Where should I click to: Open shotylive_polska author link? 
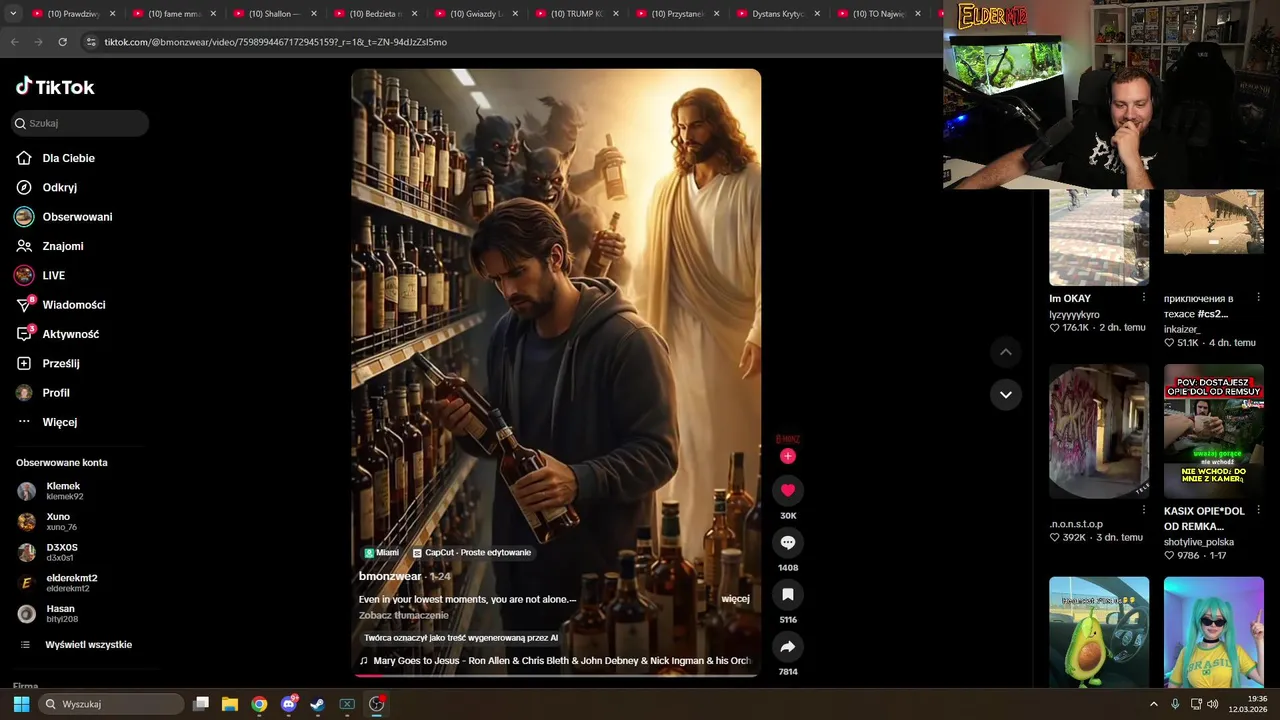[x=1199, y=542]
